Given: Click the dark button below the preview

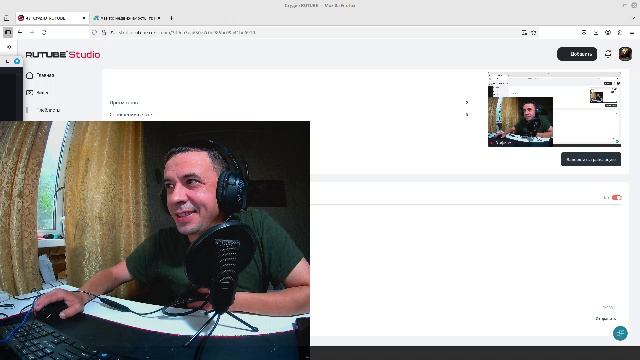Looking at the screenshot, I should (x=591, y=159).
